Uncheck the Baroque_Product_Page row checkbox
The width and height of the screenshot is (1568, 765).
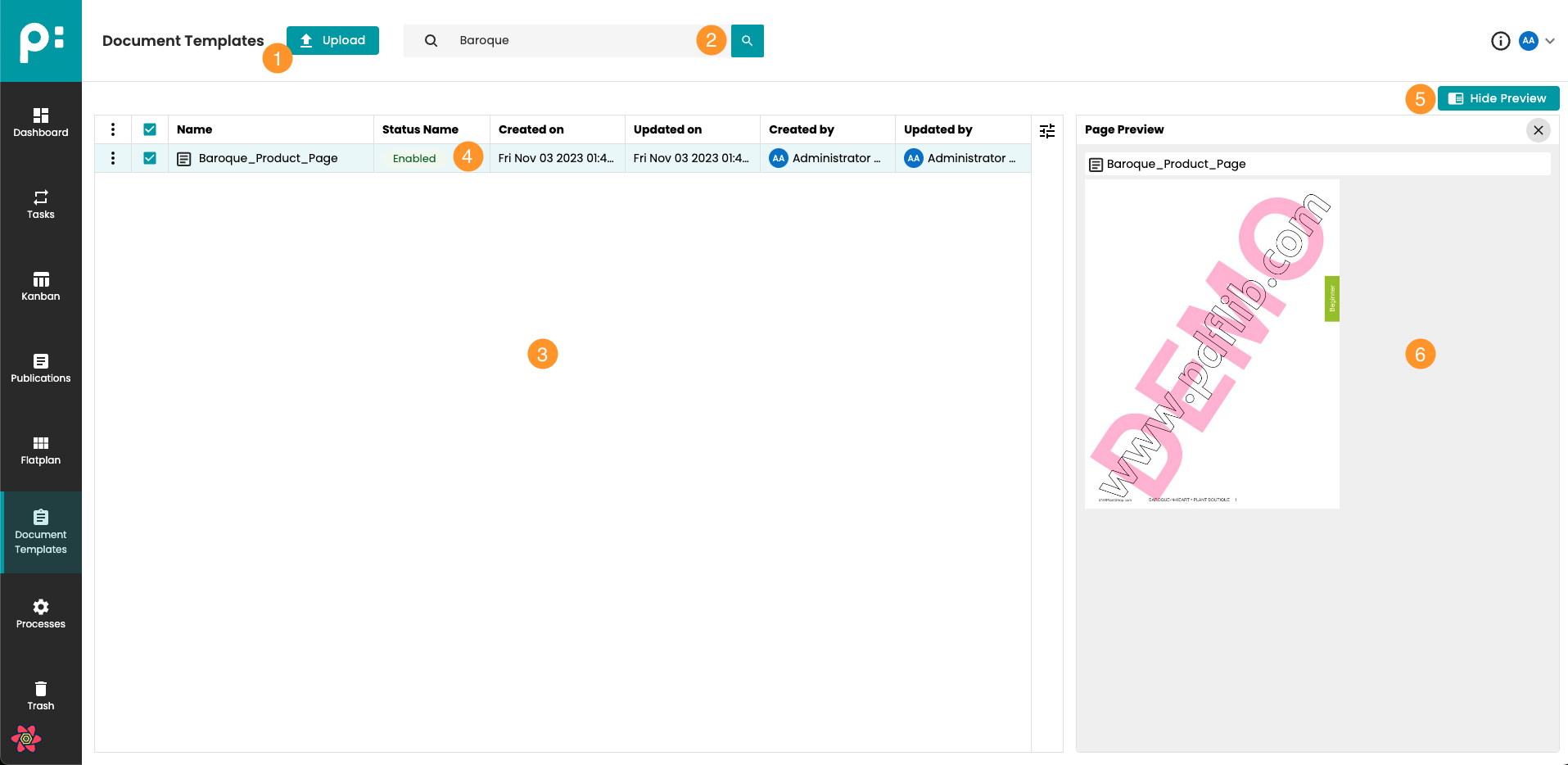tap(150, 158)
